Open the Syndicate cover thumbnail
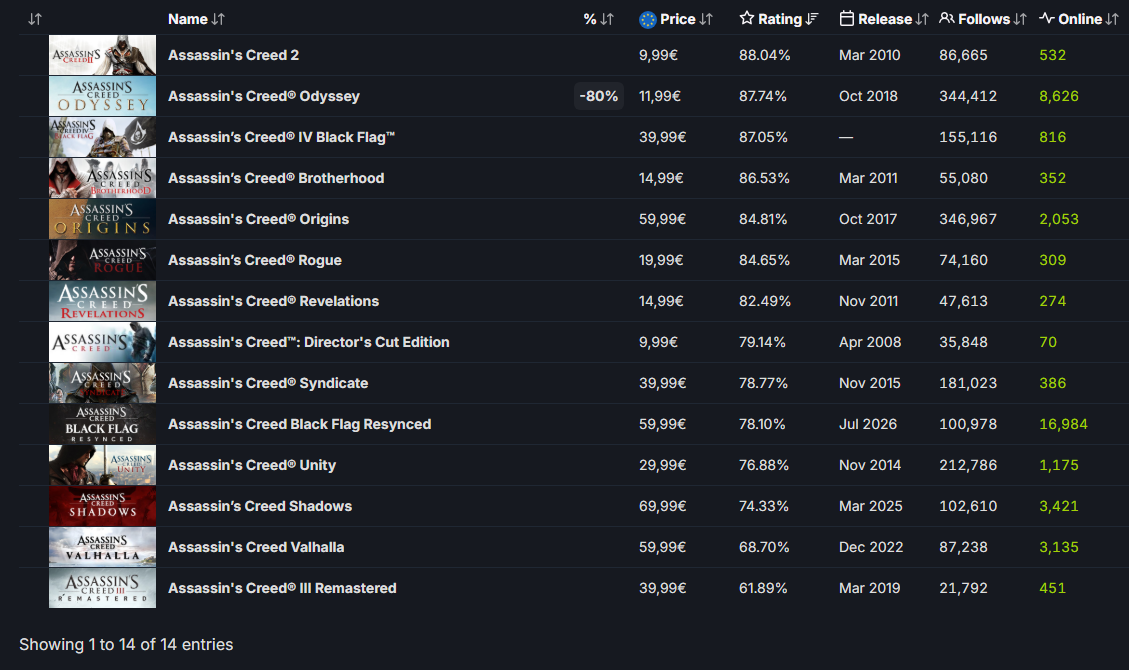The image size is (1129, 670). pyautogui.click(x=102, y=384)
